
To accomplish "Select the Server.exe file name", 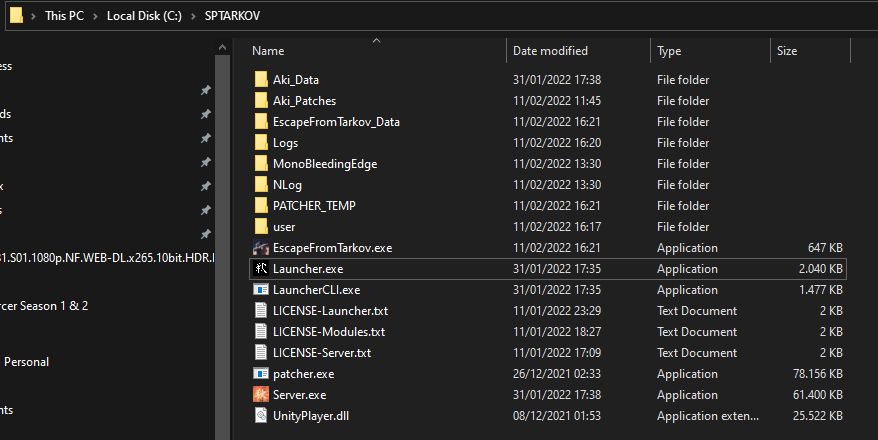I will pyautogui.click(x=300, y=395).
